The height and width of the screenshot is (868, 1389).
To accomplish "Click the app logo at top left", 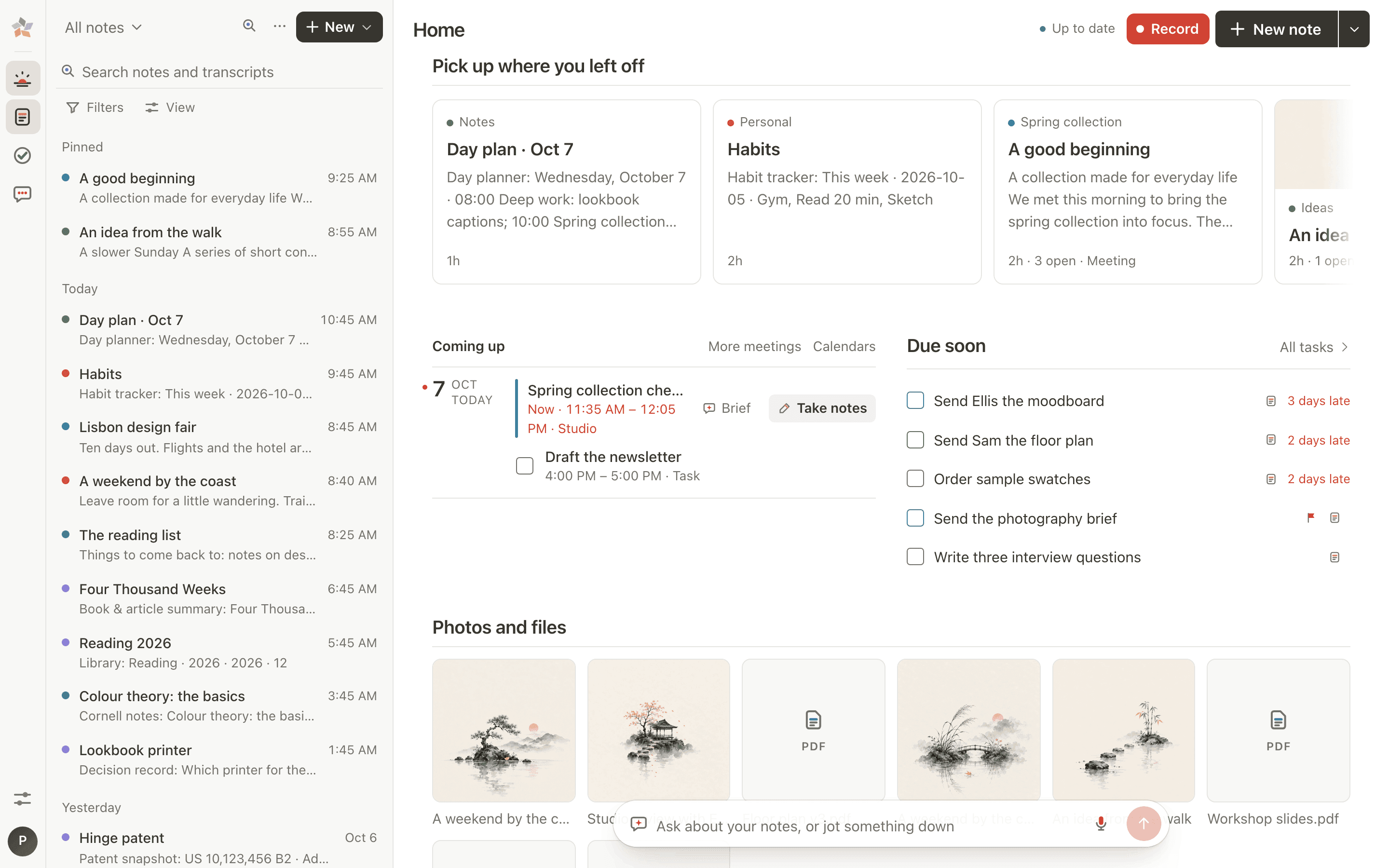I will coord(22,27).
